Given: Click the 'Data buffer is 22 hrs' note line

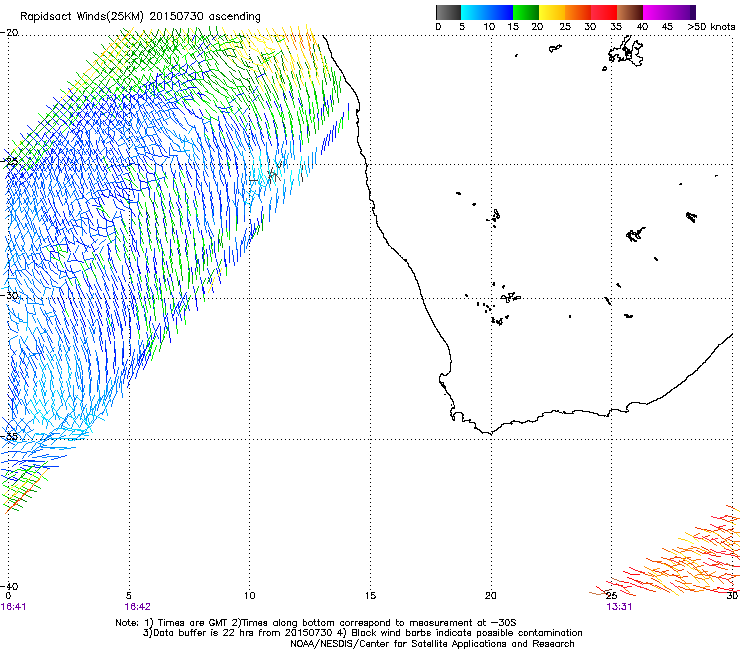Looking at the screenshot, I should pyautogui.click(x=362, y=633).
